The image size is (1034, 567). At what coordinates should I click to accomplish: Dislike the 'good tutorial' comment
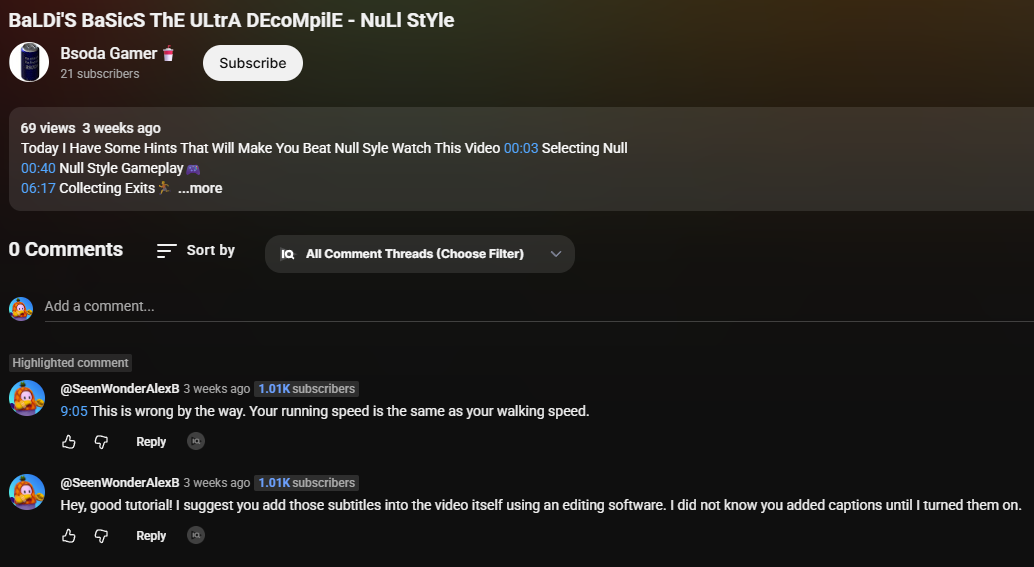(x=101, y=536)
